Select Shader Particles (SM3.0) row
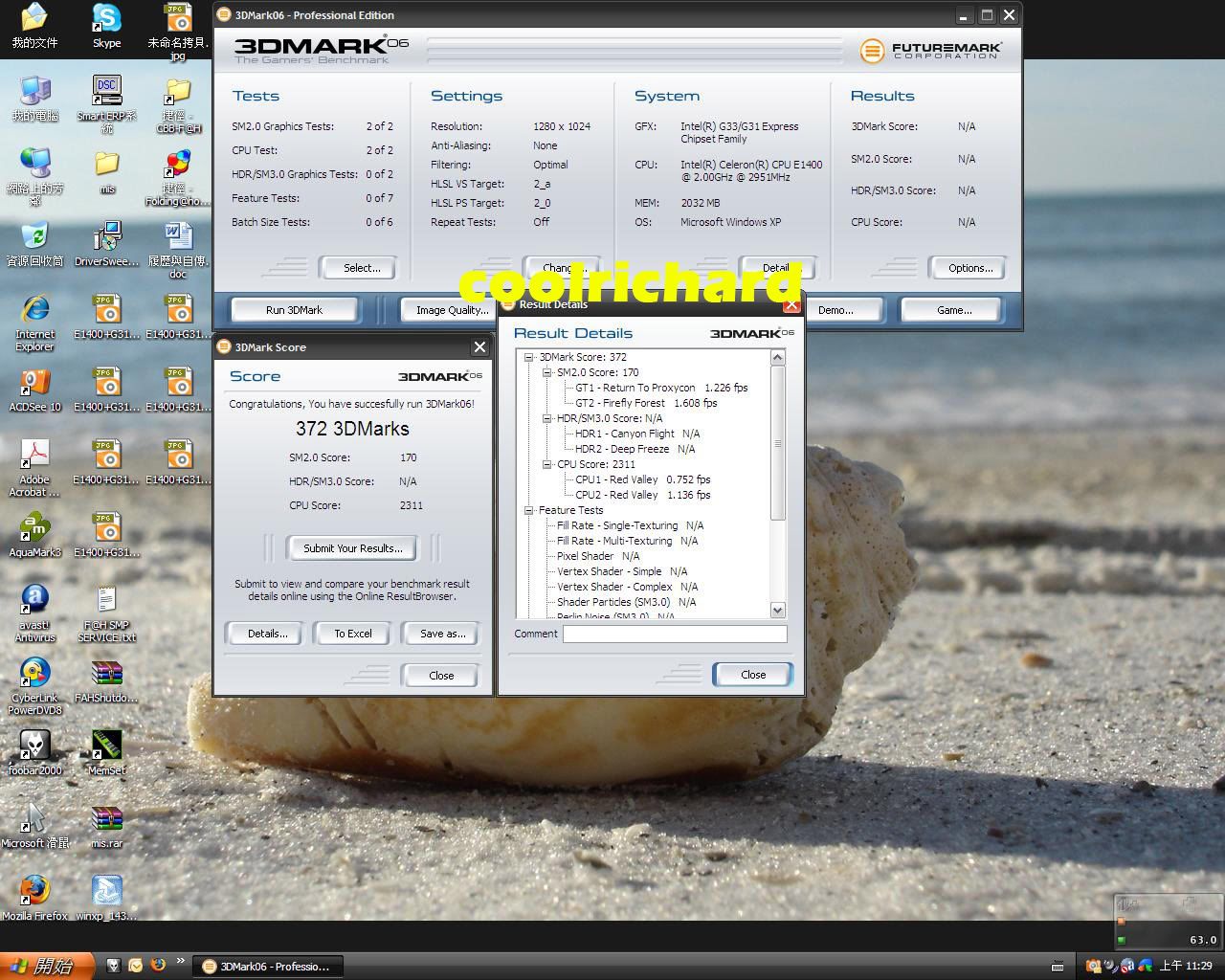 [x=626, y=602]
